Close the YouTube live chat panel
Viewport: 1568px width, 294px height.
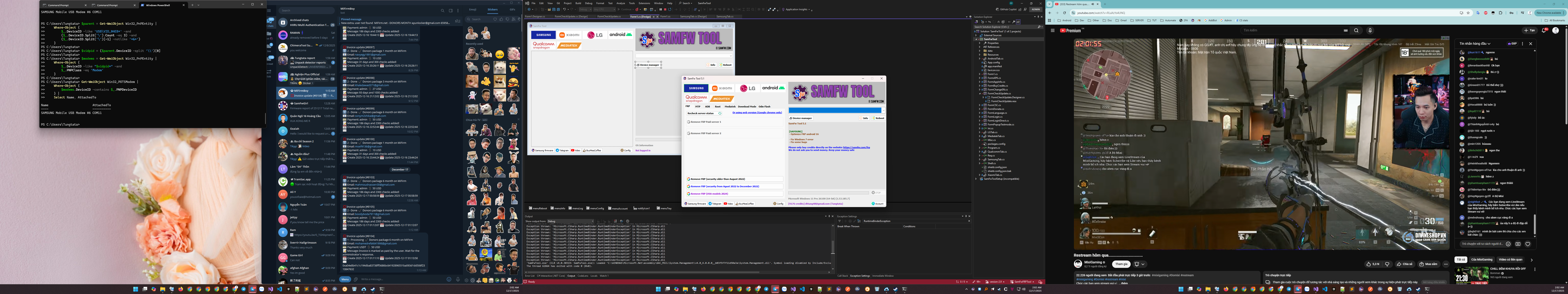(x=1530, y=44)
